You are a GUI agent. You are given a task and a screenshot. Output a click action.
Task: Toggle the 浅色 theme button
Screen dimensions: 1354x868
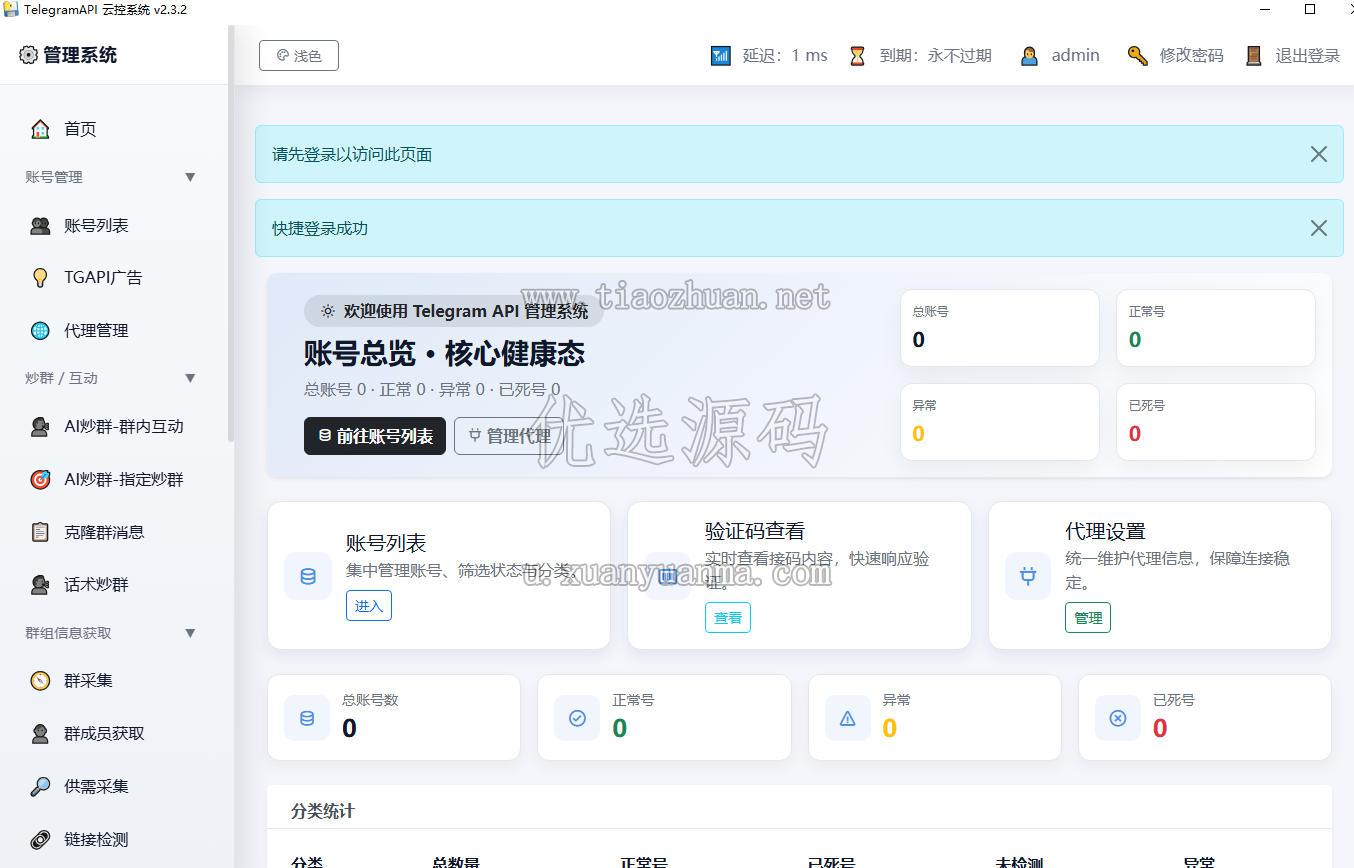[x=299, y=56]
